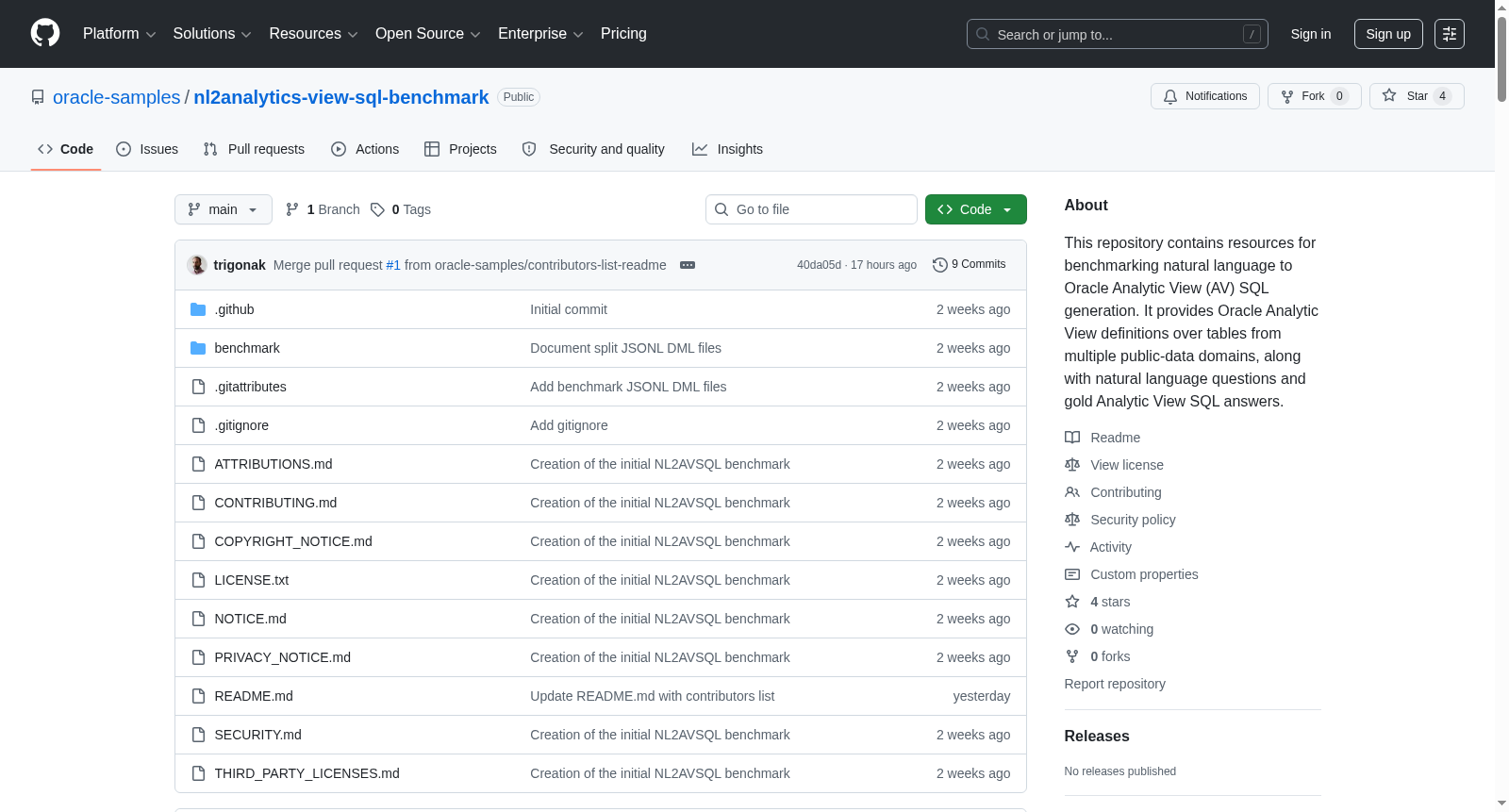Click the commits history clock icon
Image resolution: width=1509 pixels, height=812 pixels.
coord(940,265)
